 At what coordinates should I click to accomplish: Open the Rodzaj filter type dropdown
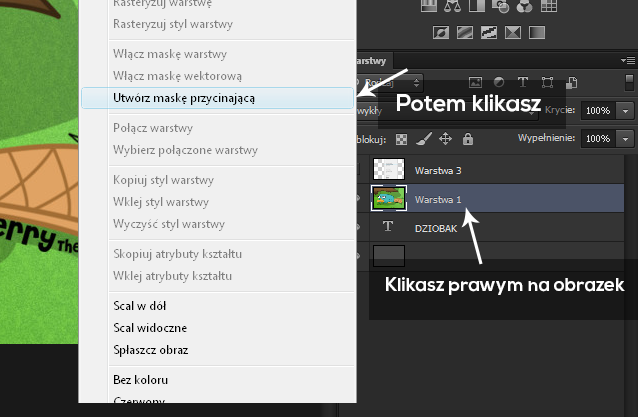click(x=390, y=83)
